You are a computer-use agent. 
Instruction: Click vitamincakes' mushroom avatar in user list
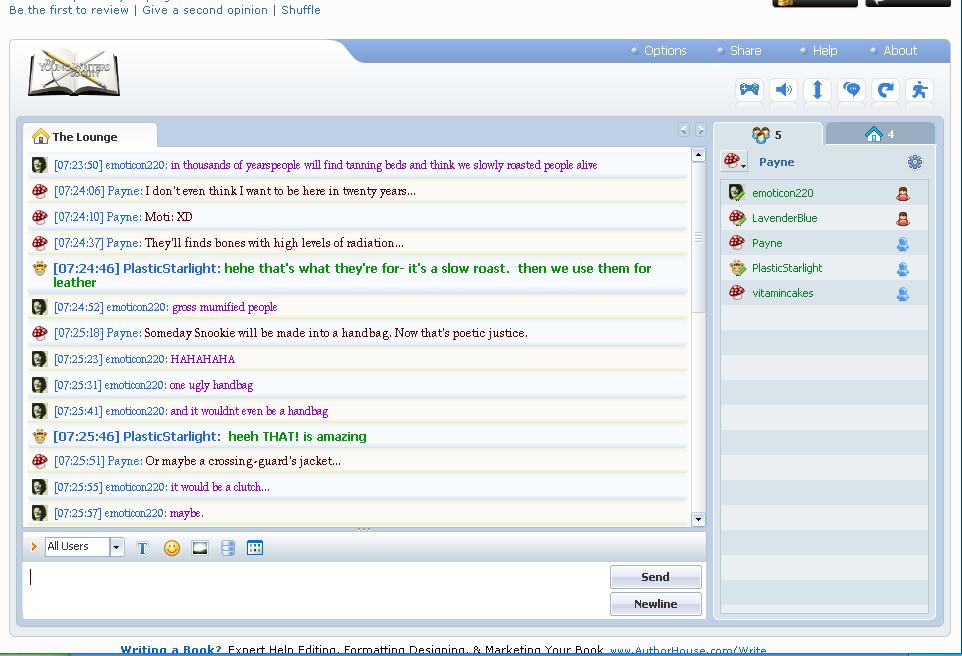pos(736,293)
